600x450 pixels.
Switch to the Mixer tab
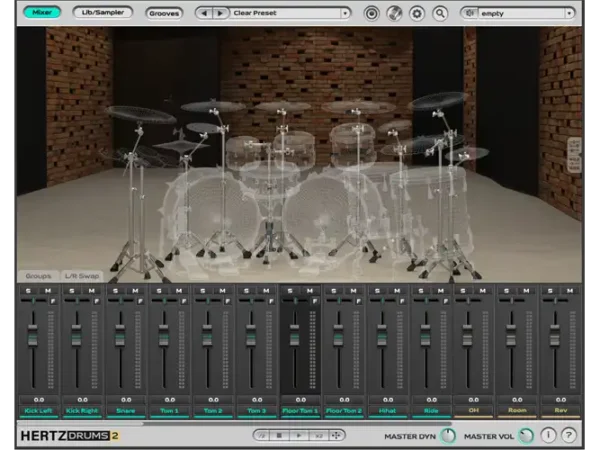pos(42,12)
